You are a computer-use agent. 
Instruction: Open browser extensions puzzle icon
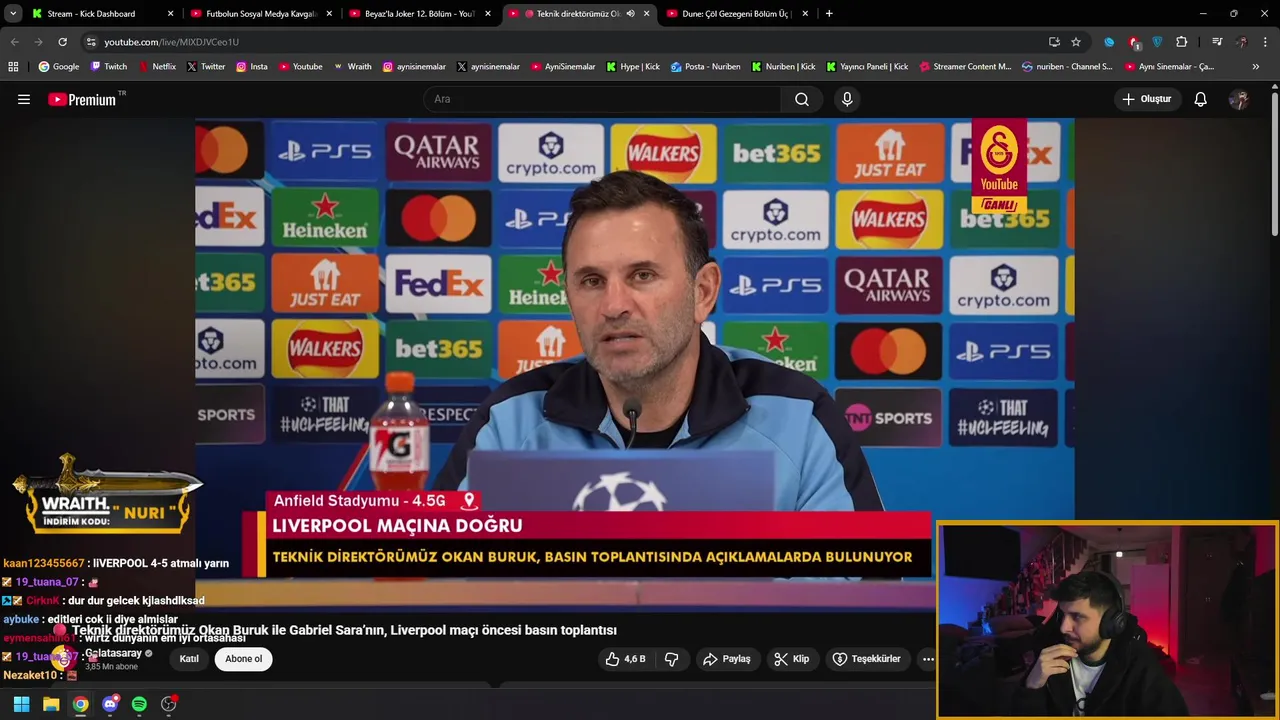point(1182,42)
